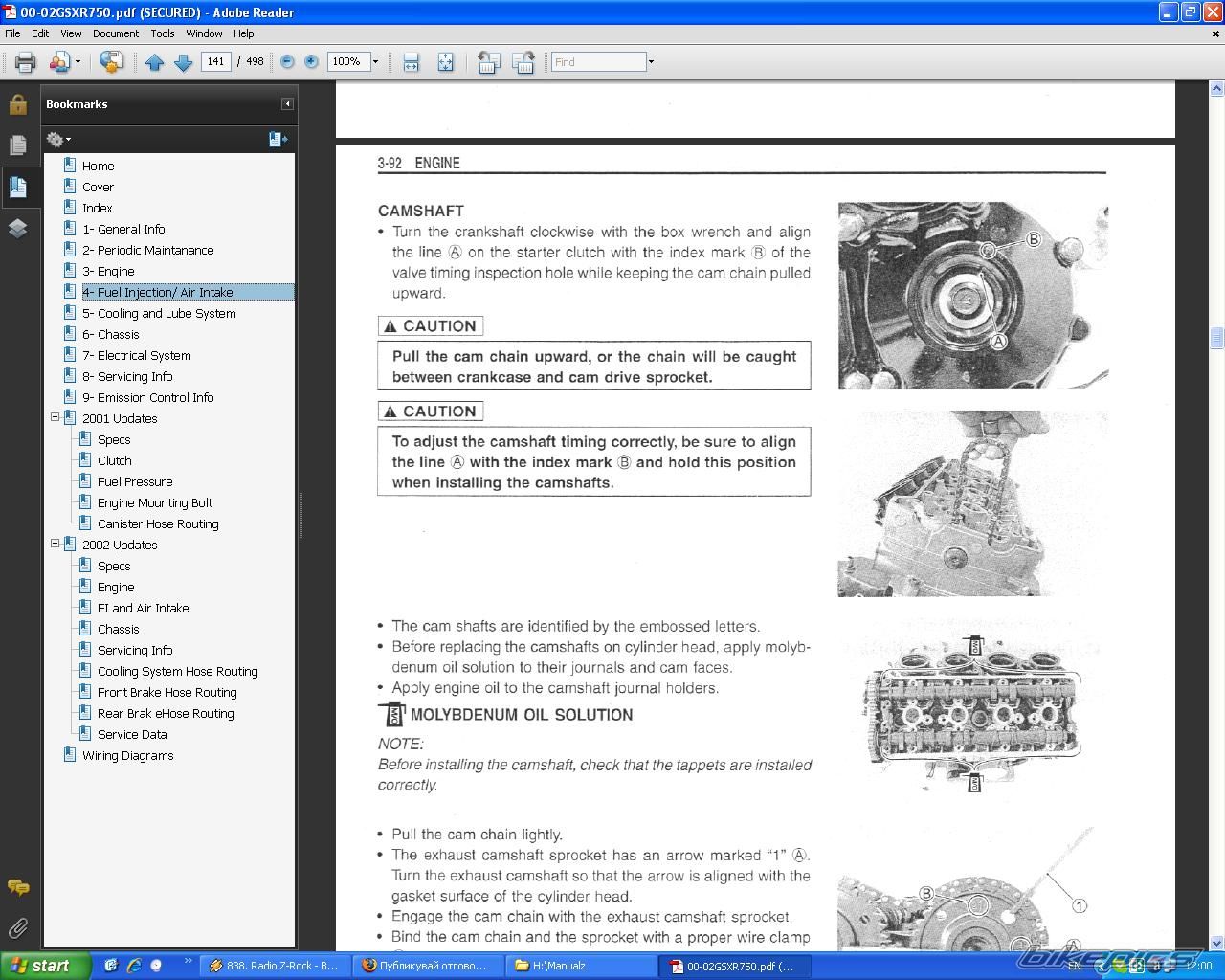The width and height of the screenshot is (1225, 980).
Task: Collapse the 2001 Updates bookmark tree
Action: point(56,417)
